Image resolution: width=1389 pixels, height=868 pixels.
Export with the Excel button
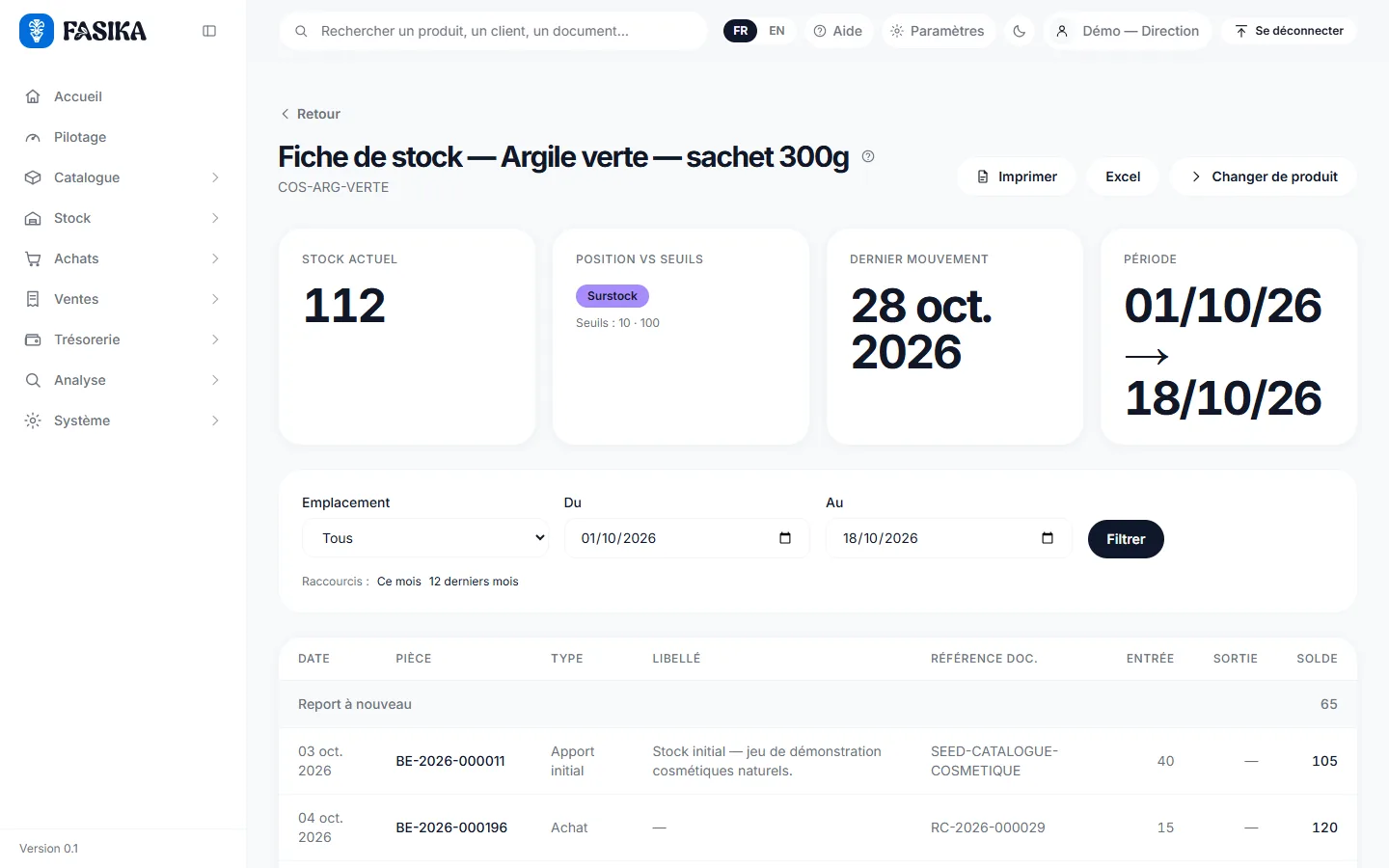1123,176
